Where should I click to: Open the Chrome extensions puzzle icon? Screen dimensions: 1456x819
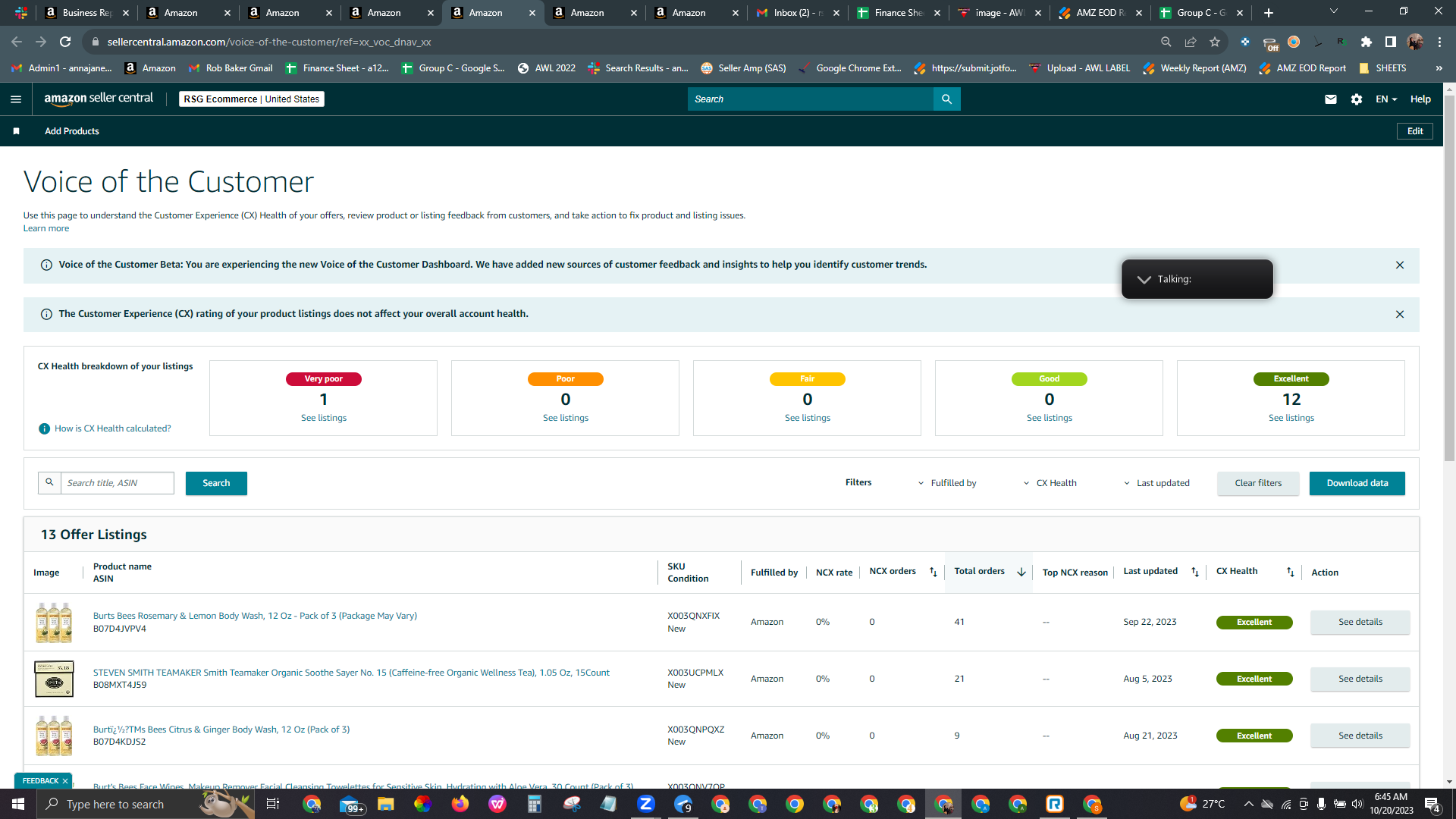[x=1367, y=42]
